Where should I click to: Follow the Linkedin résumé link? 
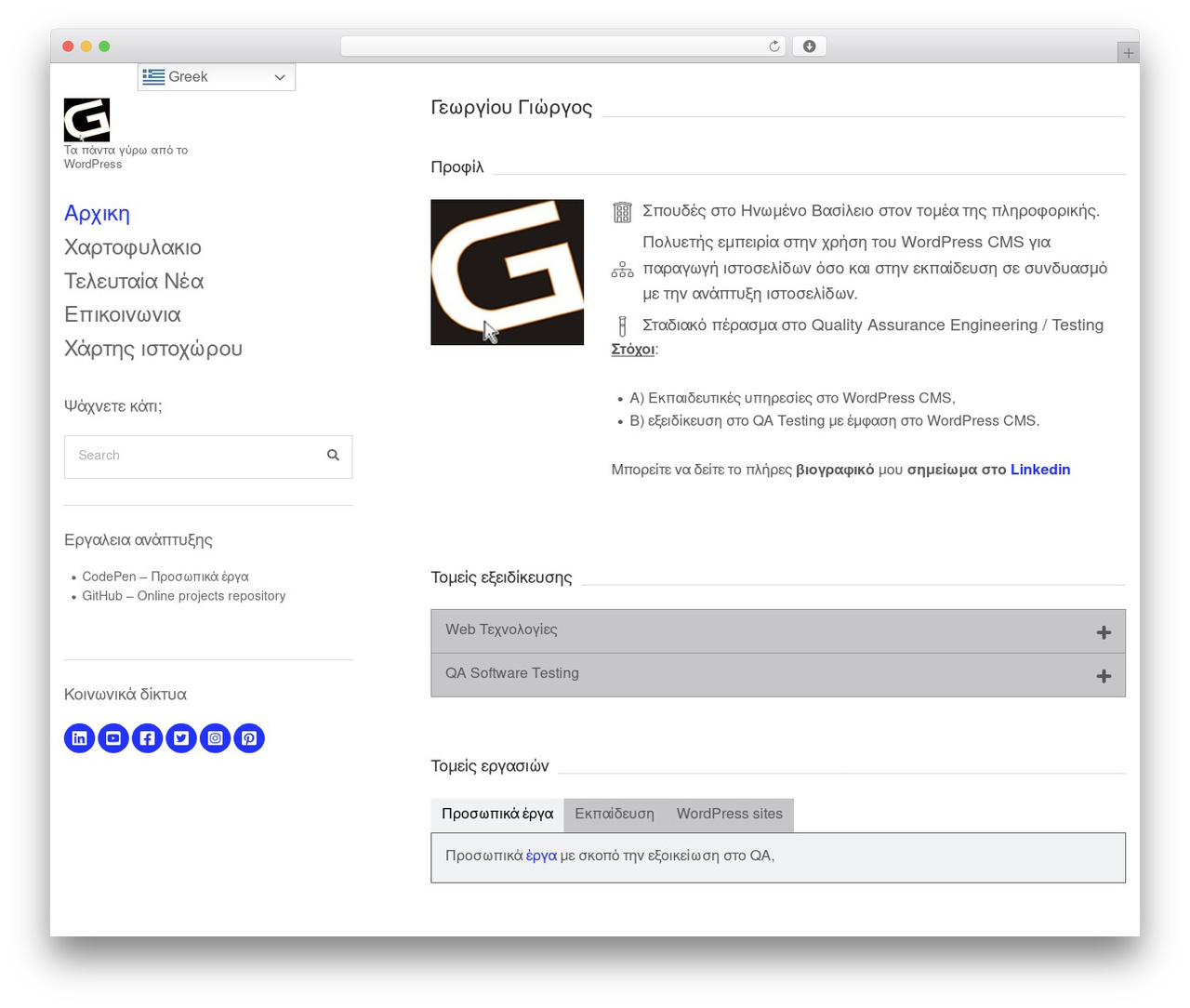(1040, 470)
